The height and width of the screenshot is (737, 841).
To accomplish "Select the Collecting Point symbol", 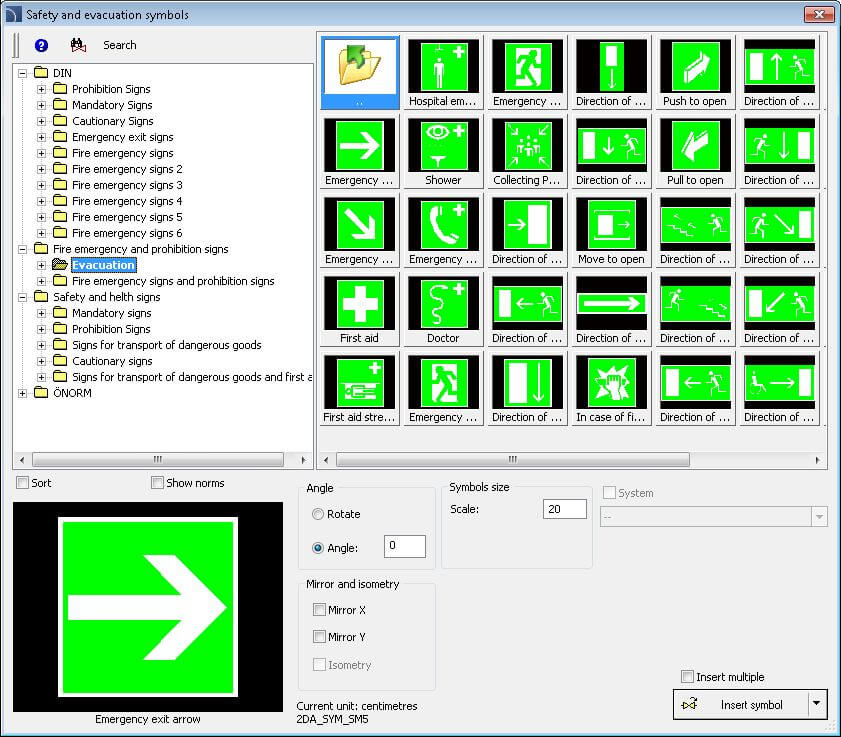I will (x=527, y=145).
